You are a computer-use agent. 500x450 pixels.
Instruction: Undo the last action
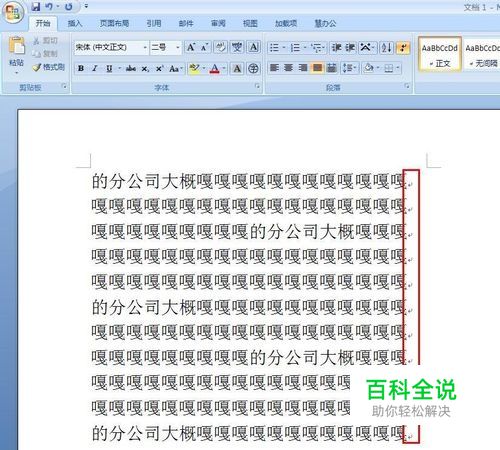(x=49, y=6)
